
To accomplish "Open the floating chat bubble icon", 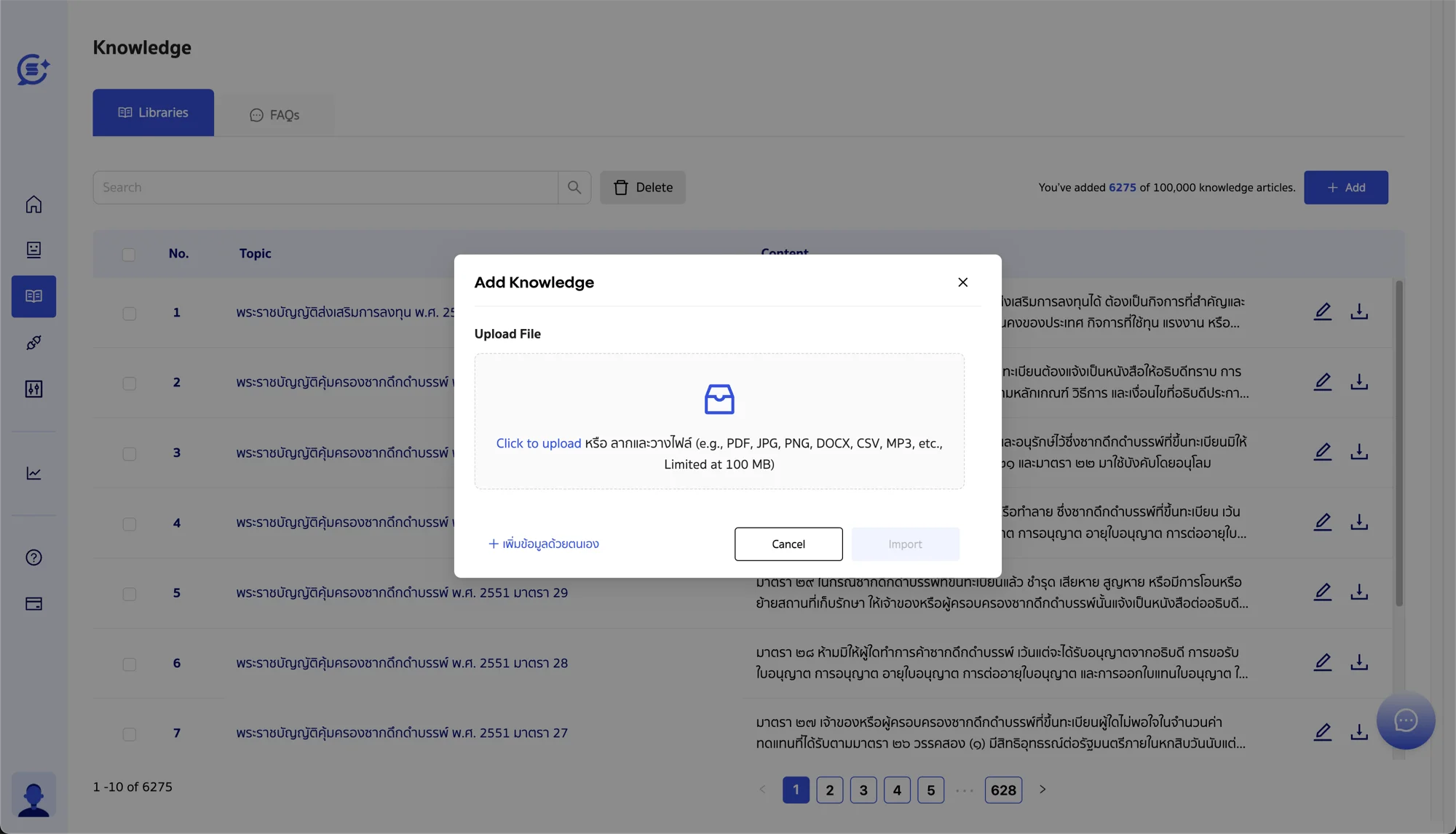I will click(1405, 720).
